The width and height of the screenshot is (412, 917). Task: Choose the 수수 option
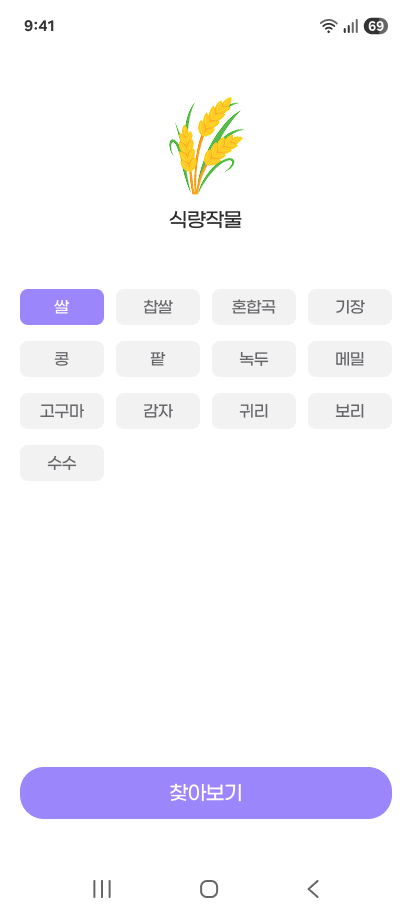(x=62, y=463)
